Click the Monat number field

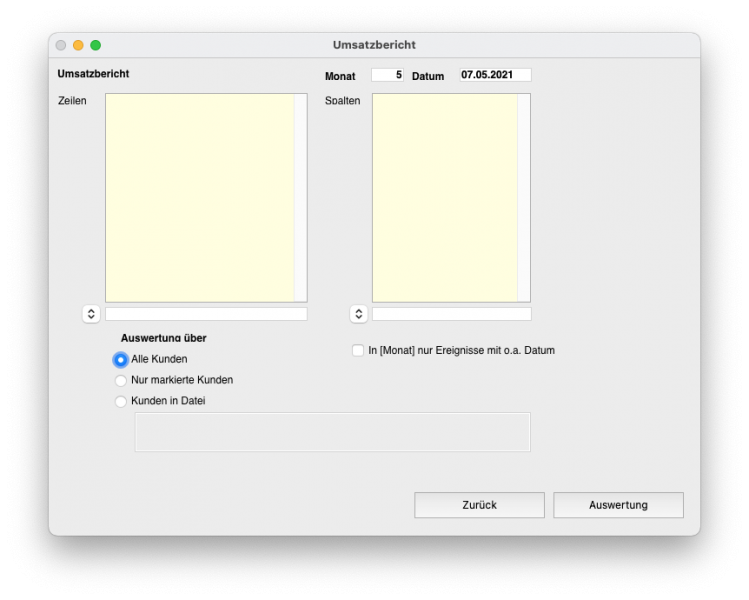[387, 75]
